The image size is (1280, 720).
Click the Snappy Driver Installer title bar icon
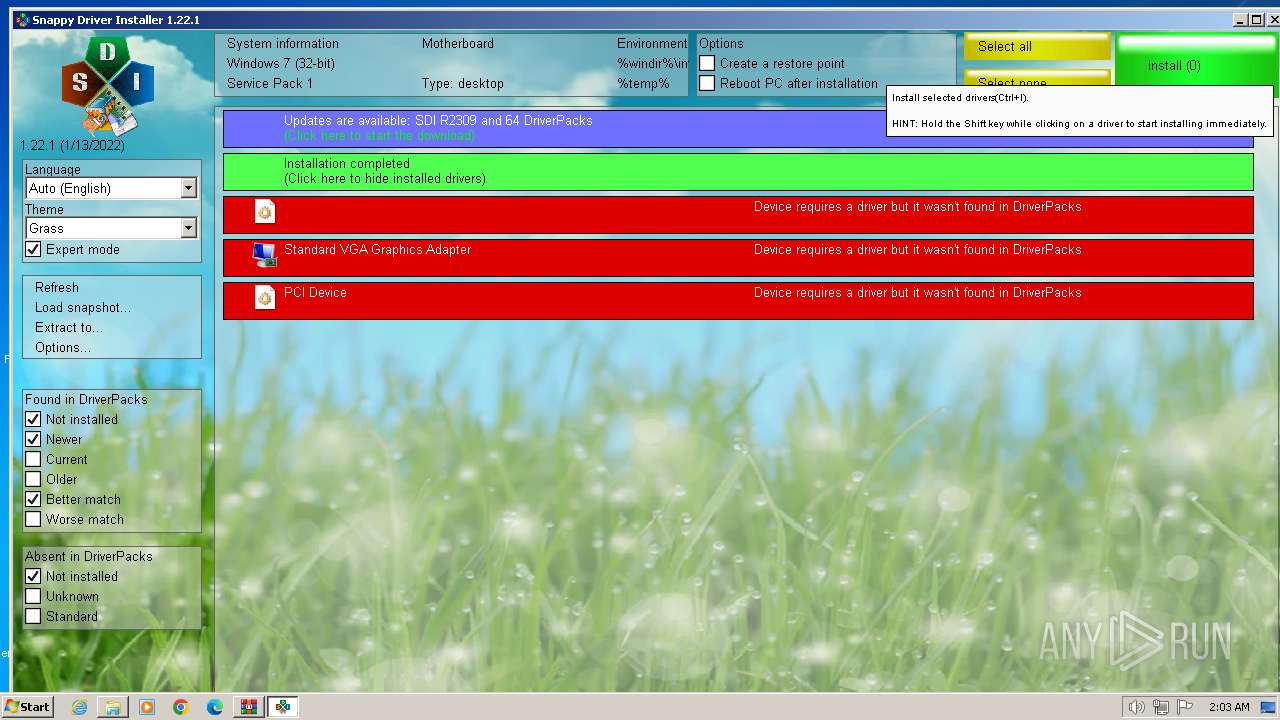(x=22, y=20)
